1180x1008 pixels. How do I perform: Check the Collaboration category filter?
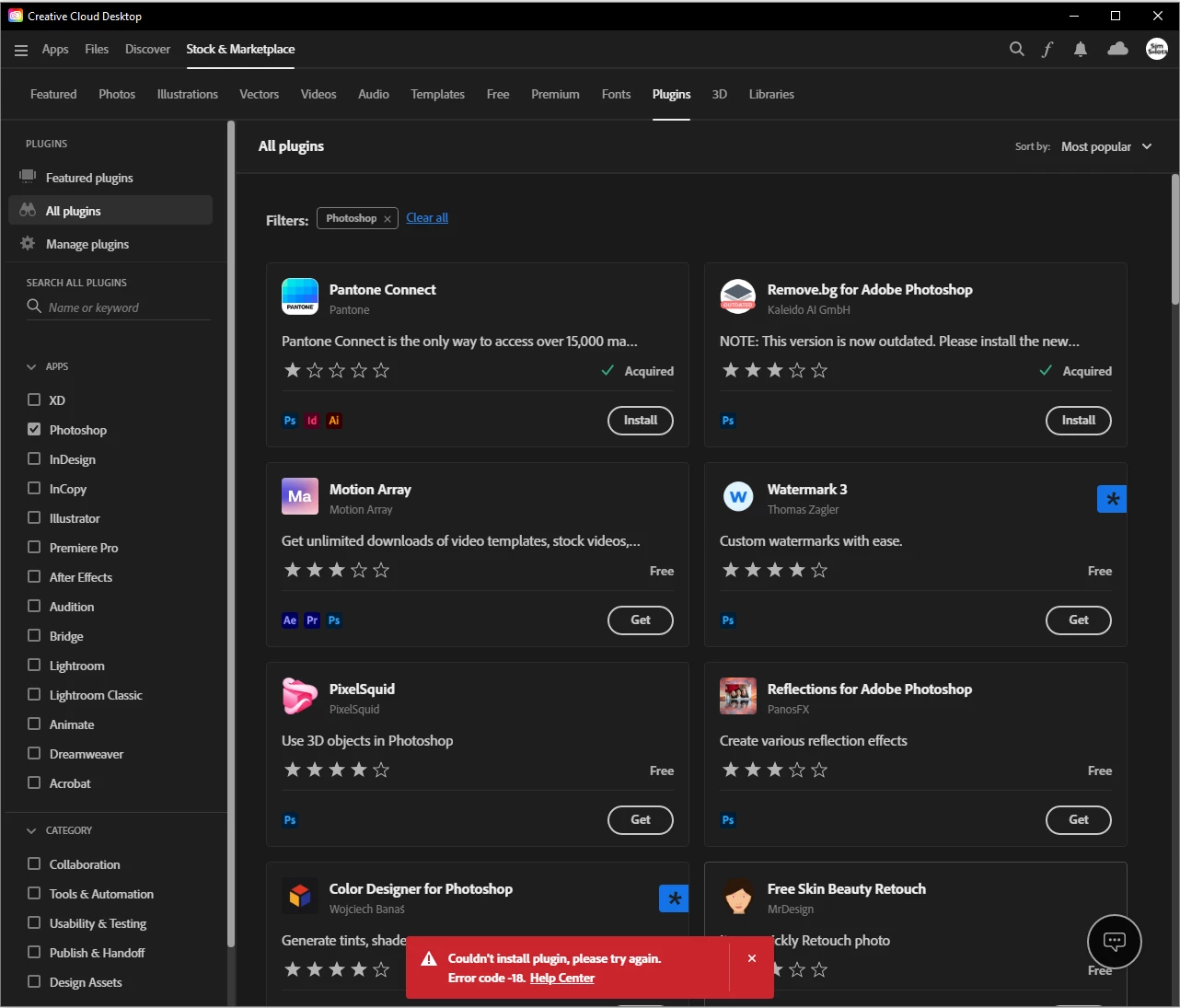[34, 863]
